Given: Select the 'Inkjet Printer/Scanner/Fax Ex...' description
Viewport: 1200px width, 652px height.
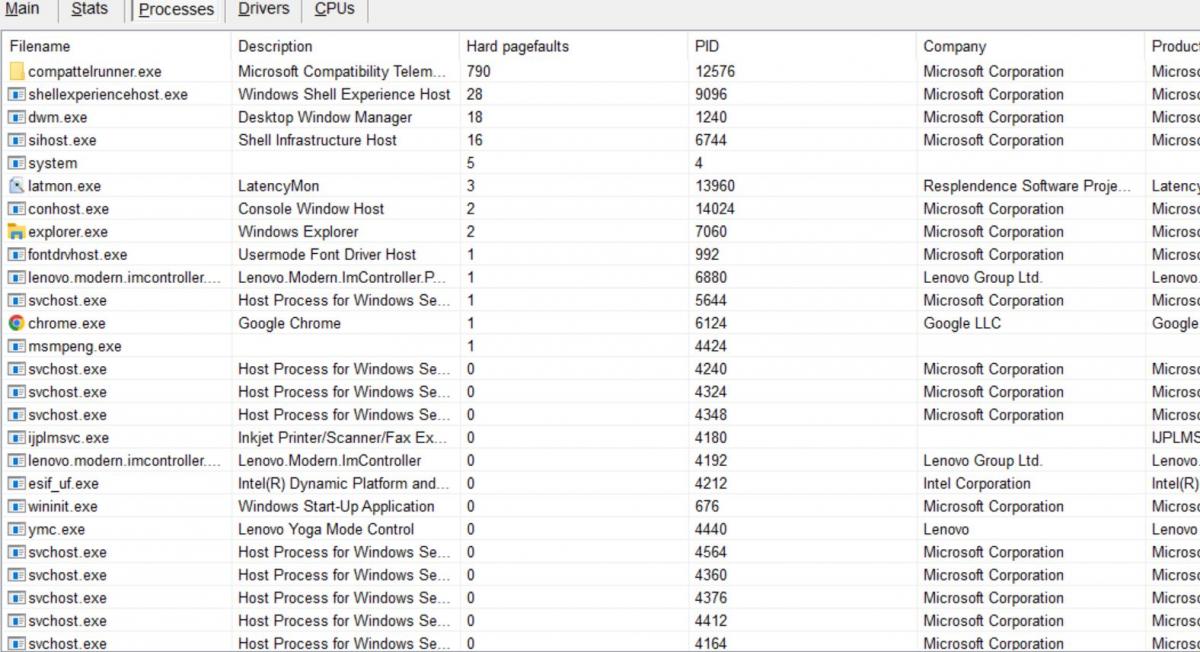Looking at the screenshot, I should [x=342, y=438].
